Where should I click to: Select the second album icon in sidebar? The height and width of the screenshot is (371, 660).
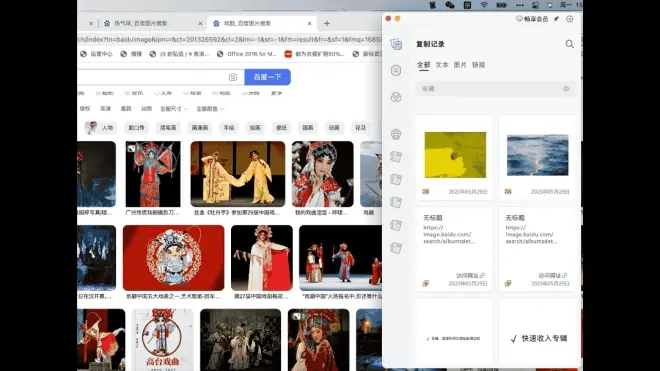pos(396,179)
